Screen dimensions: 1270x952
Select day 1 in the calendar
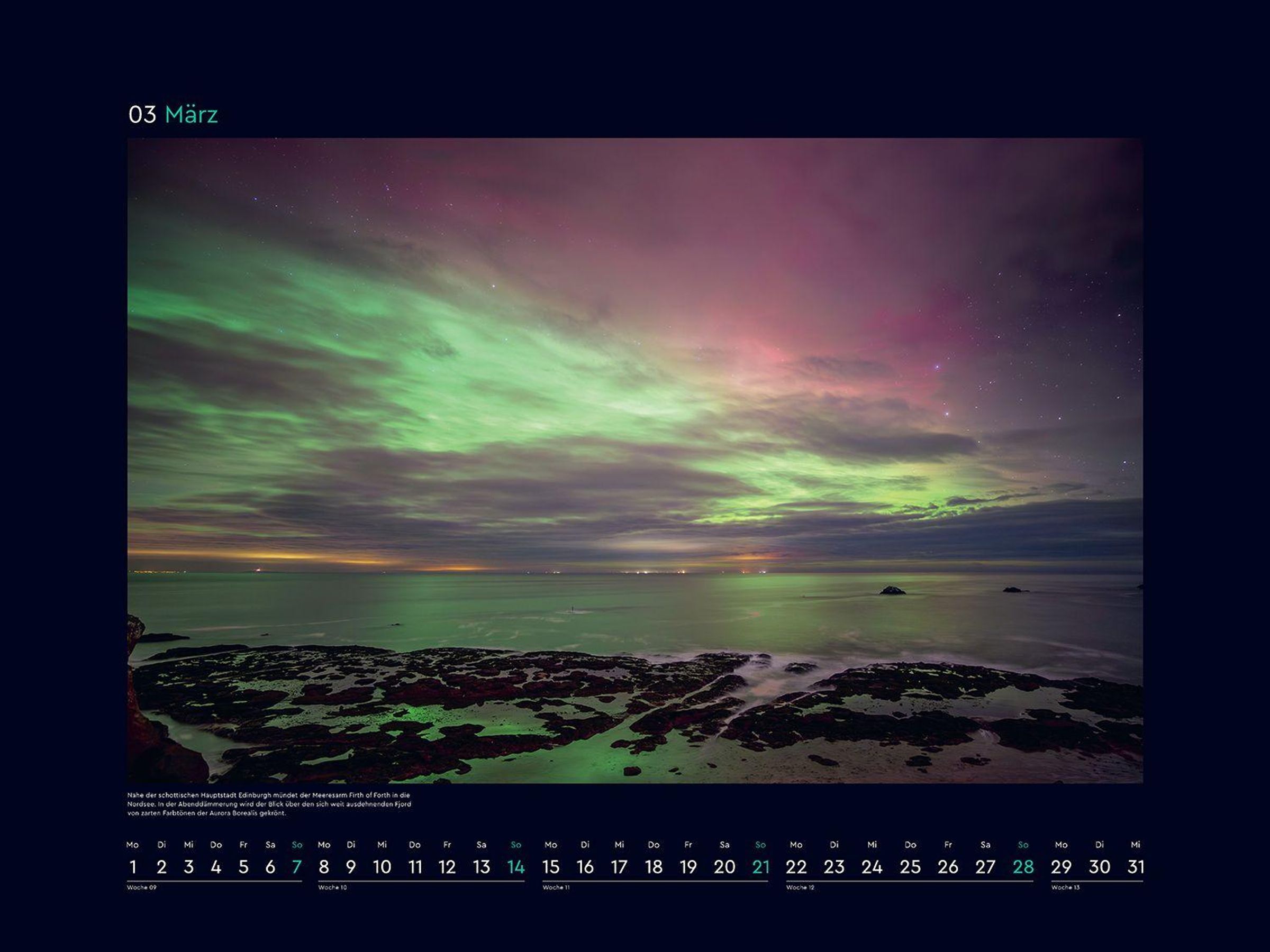133,866
